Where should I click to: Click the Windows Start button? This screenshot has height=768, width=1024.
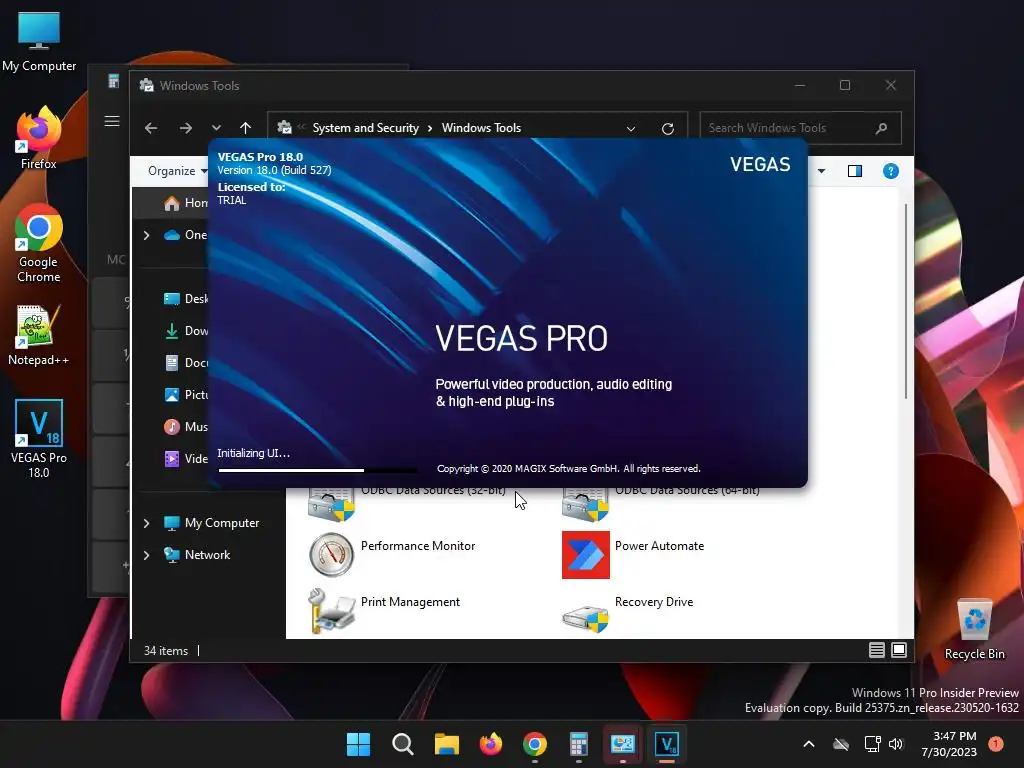coord(358,744)
